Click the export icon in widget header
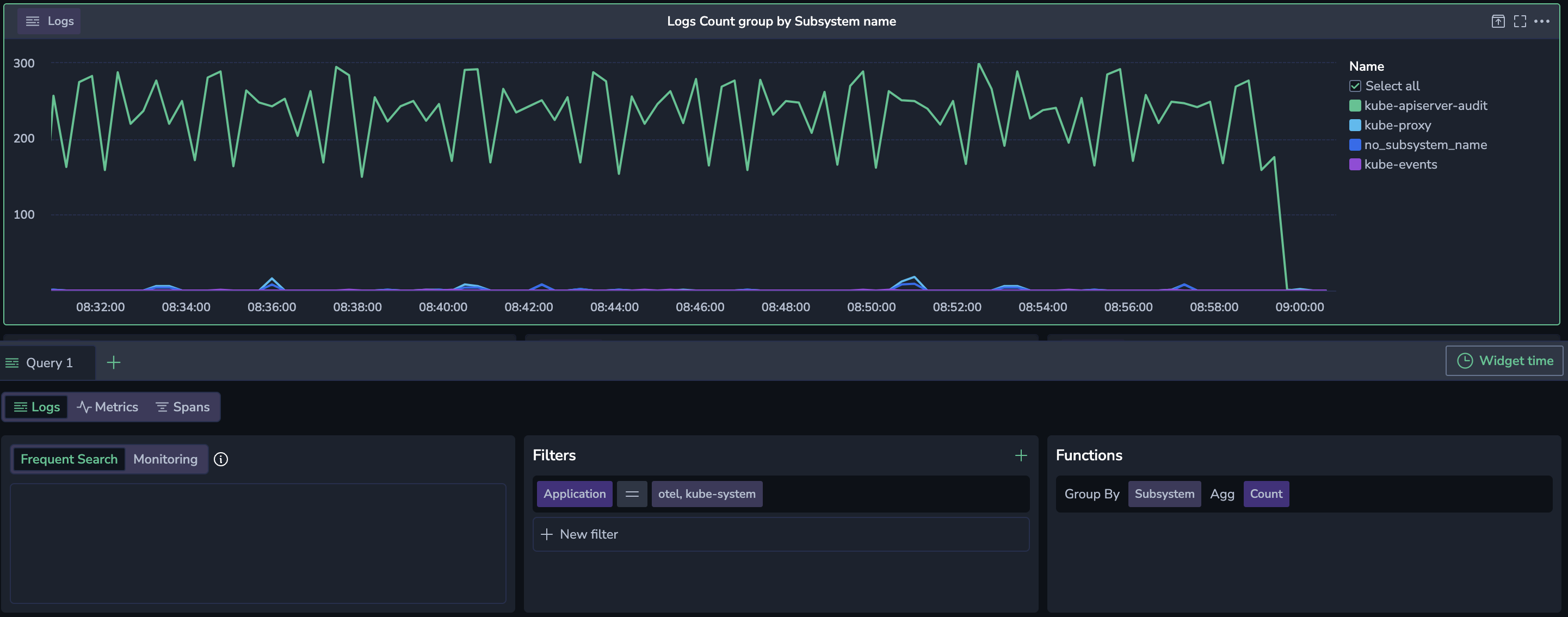 click(x=1498, y=21)
